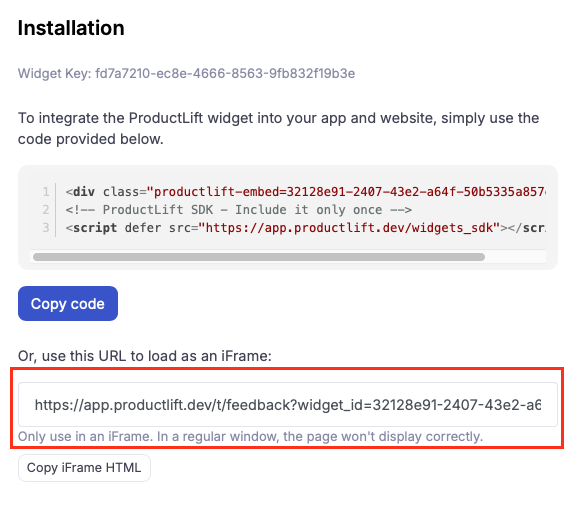This screenshot has height=506, width=573.
Task: Click the 'To integrate the ProductLift widget' paragraph
Action: (278, 129)
